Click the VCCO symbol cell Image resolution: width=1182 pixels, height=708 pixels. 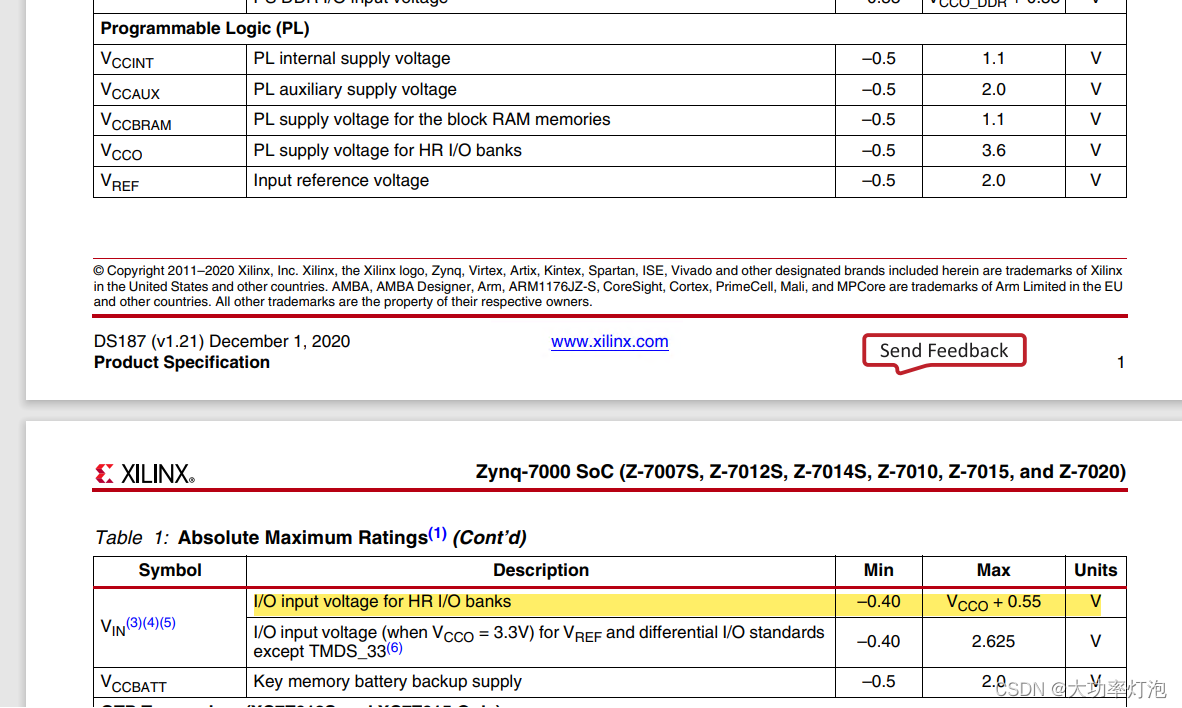click(x=170, y=152)
